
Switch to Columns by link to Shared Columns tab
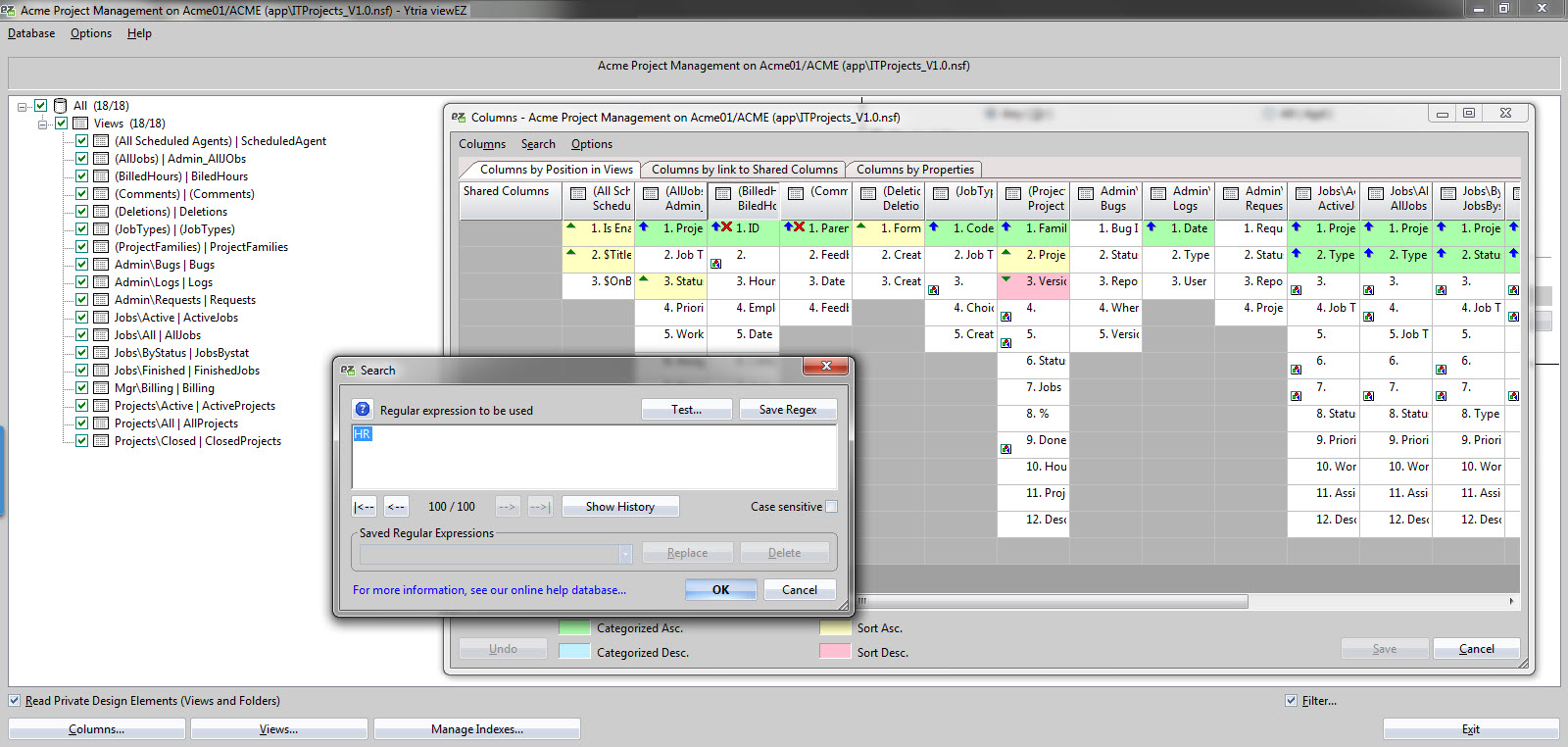tap(745, 170)
